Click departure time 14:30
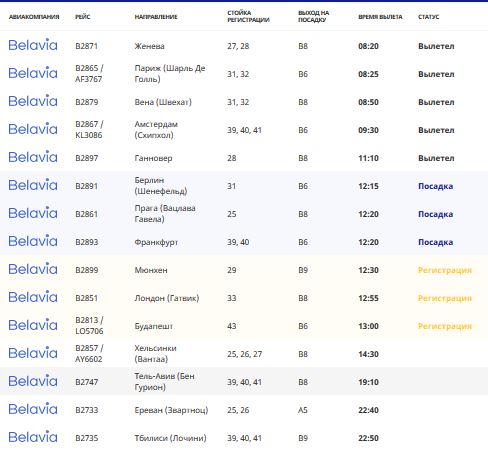This screenshot has height=451, width=488. click(368, 354)
